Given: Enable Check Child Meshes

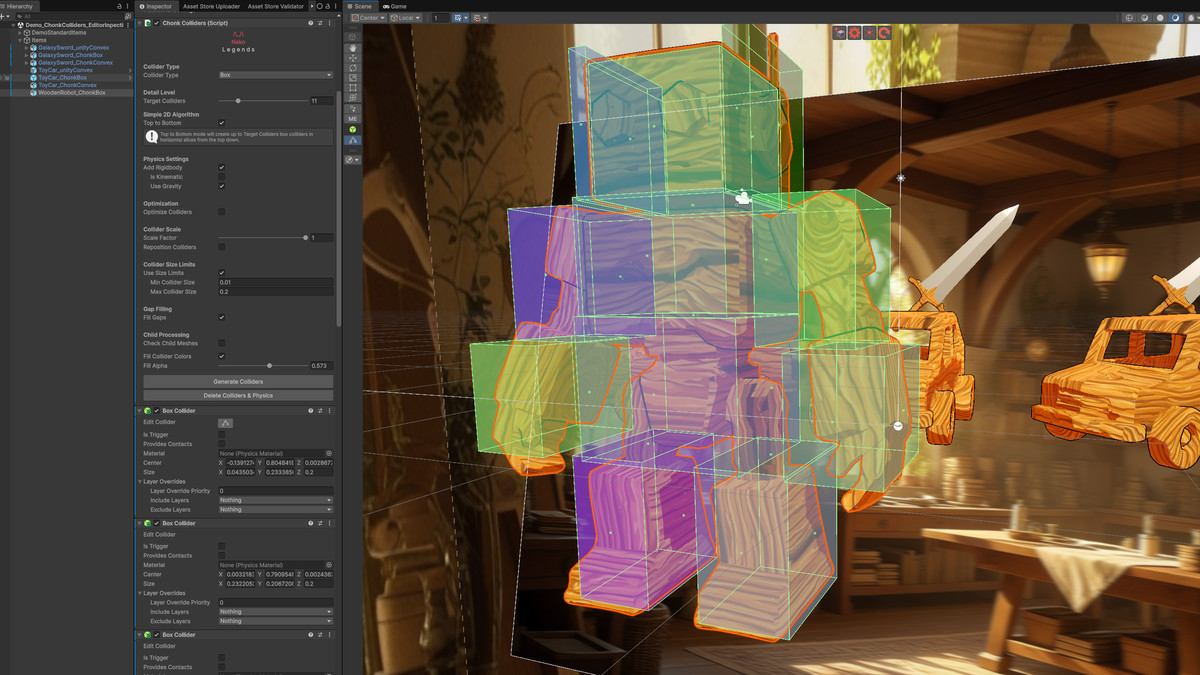Looking at the screenshot, I should coord(221,343).
